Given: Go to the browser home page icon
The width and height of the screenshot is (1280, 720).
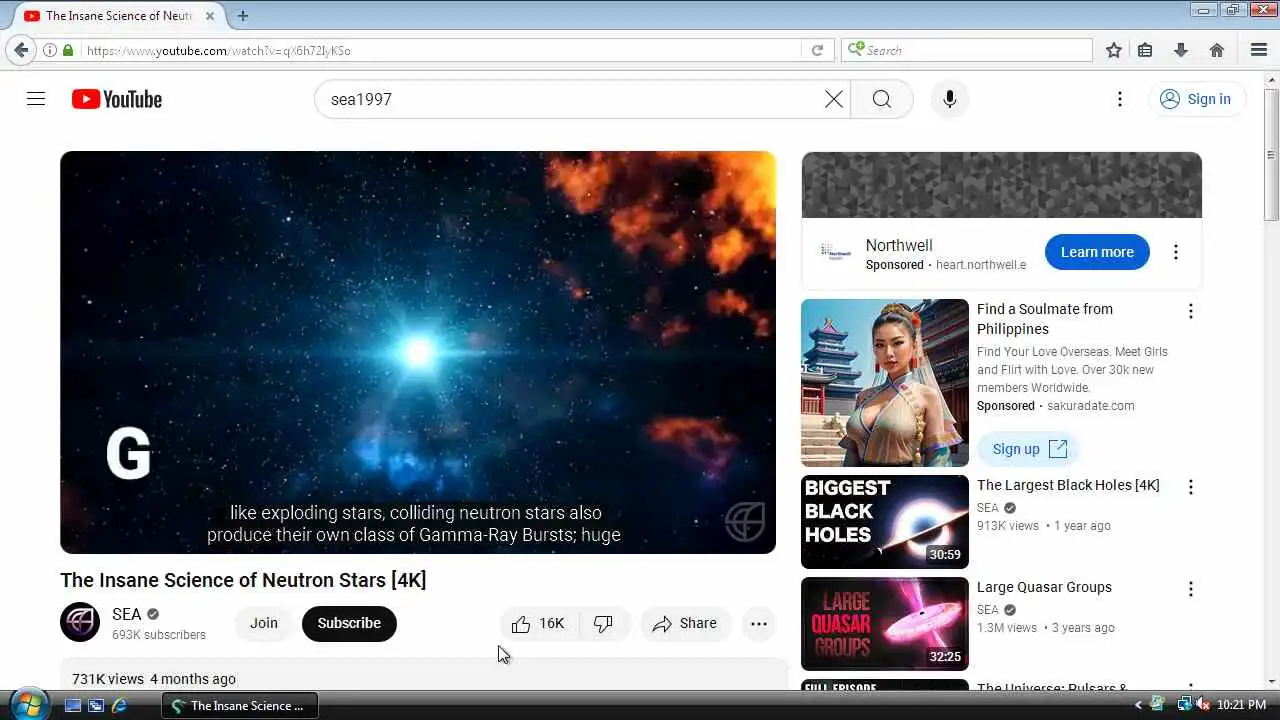Looking at the screenshot, I should [1217, 50].
